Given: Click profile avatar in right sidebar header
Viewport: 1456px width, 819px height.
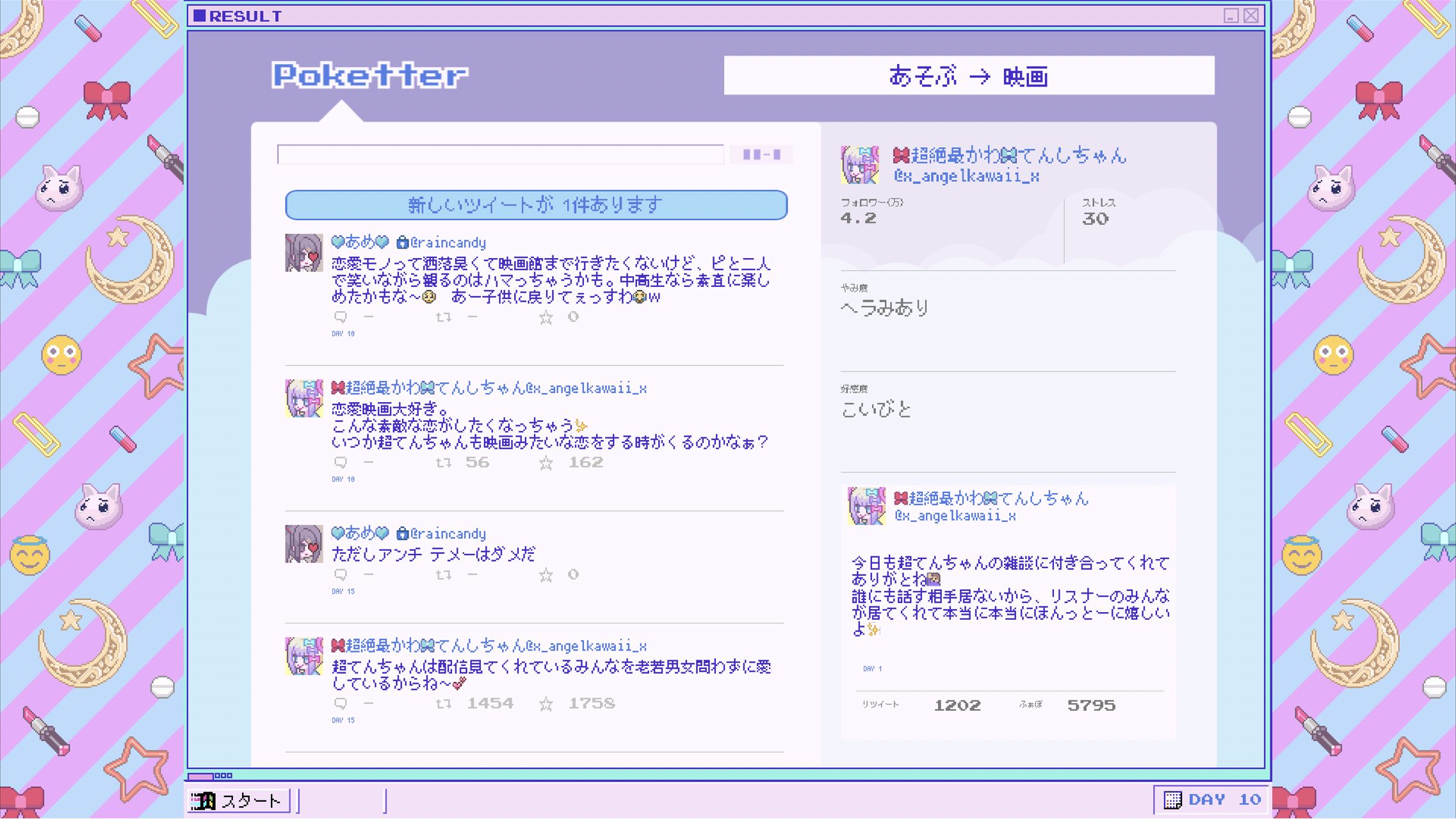Looking at the screenshot, I should tap(859, 165).
